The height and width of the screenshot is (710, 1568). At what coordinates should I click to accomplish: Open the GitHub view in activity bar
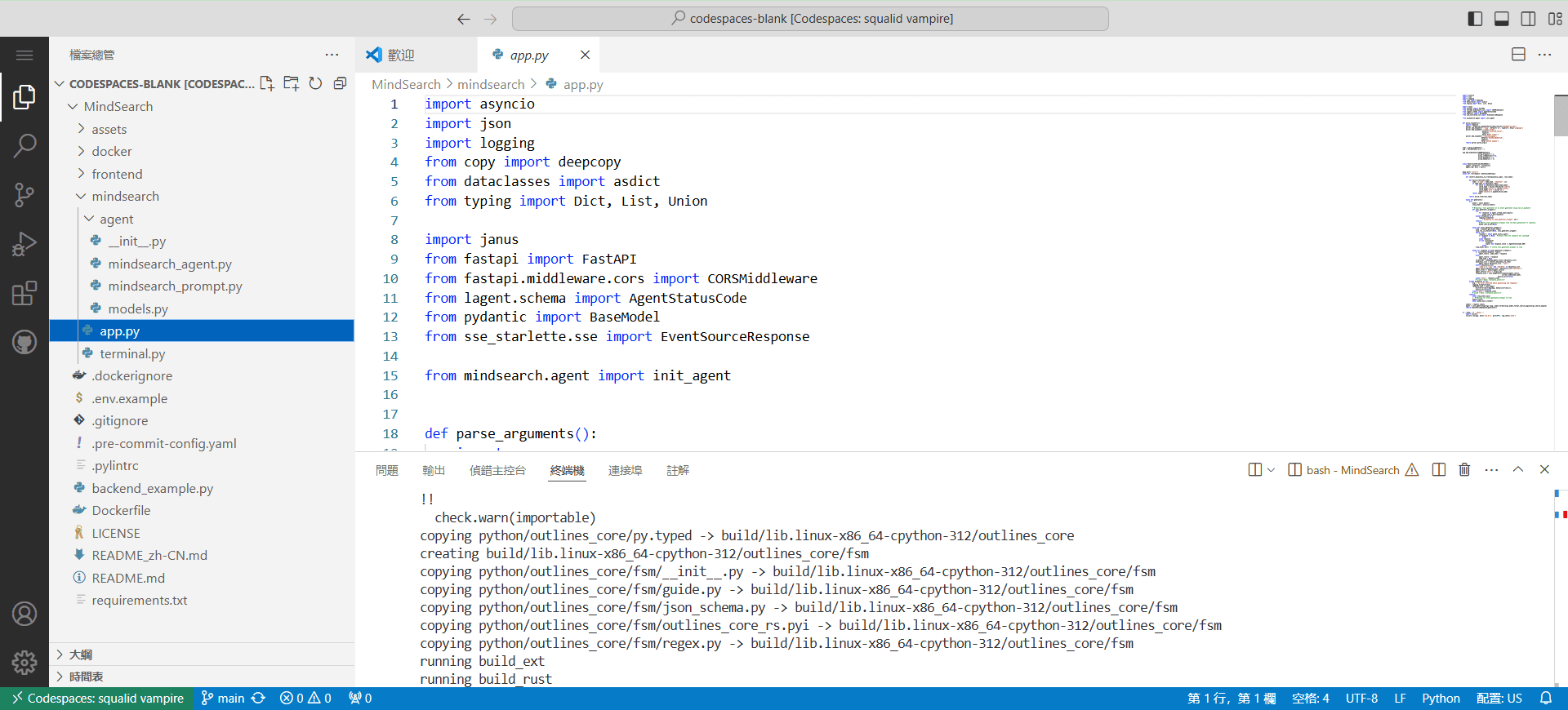point(24,342)
